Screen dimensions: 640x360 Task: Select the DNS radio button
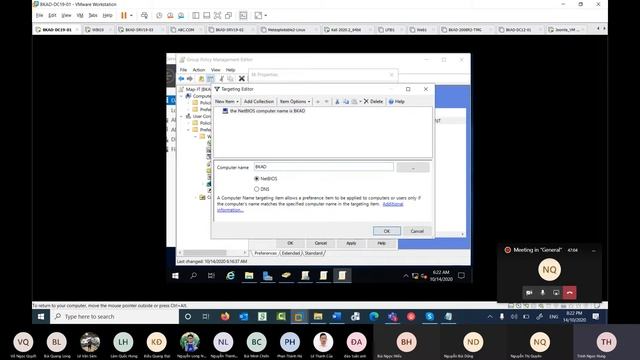click(x=257, y=189)
